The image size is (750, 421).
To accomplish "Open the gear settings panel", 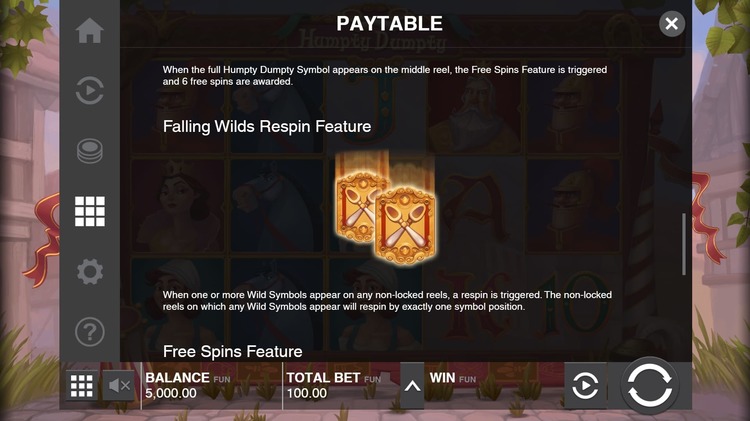I will (x=89, y=272).
